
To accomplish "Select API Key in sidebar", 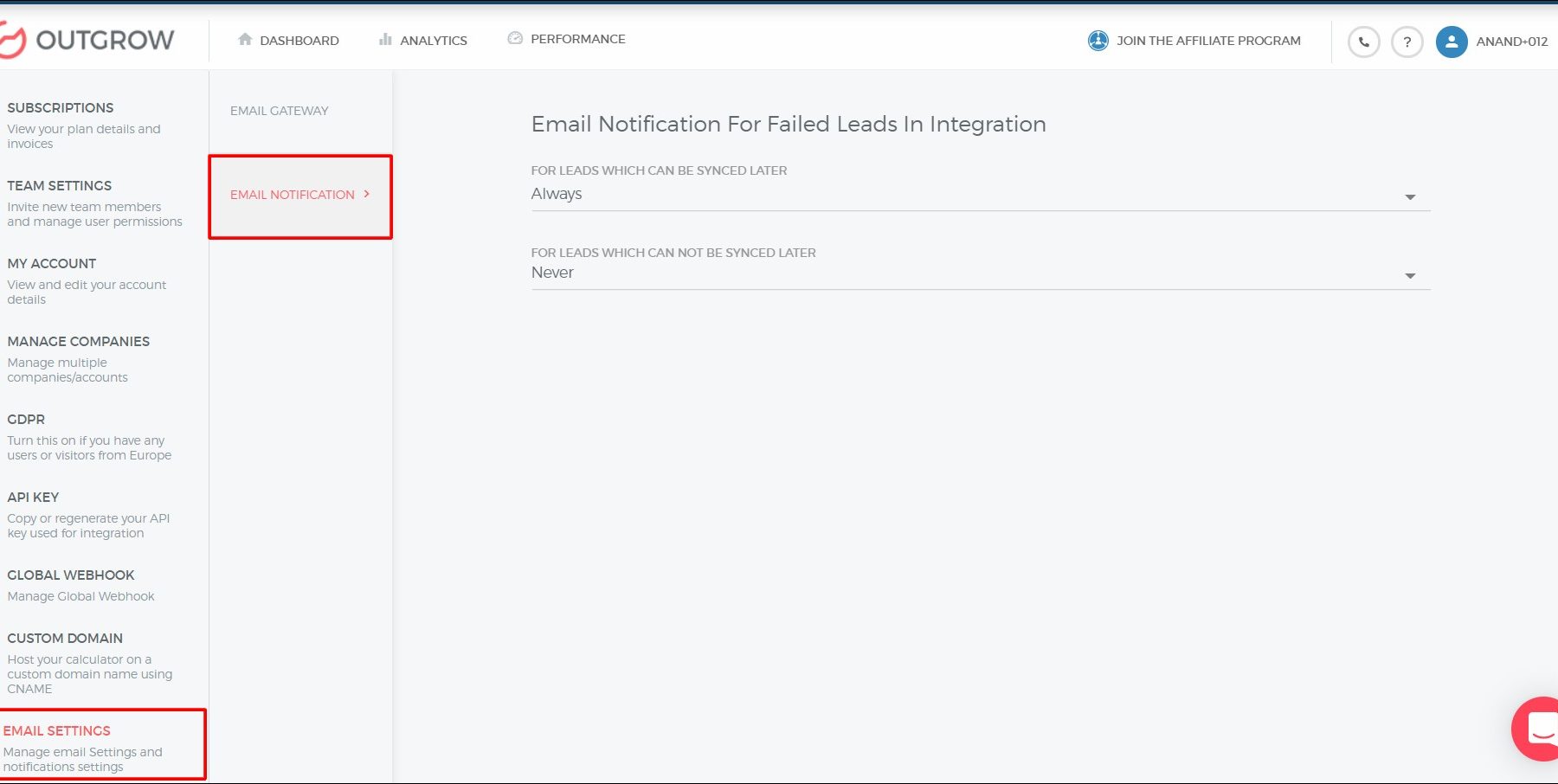I will (33, 498).
